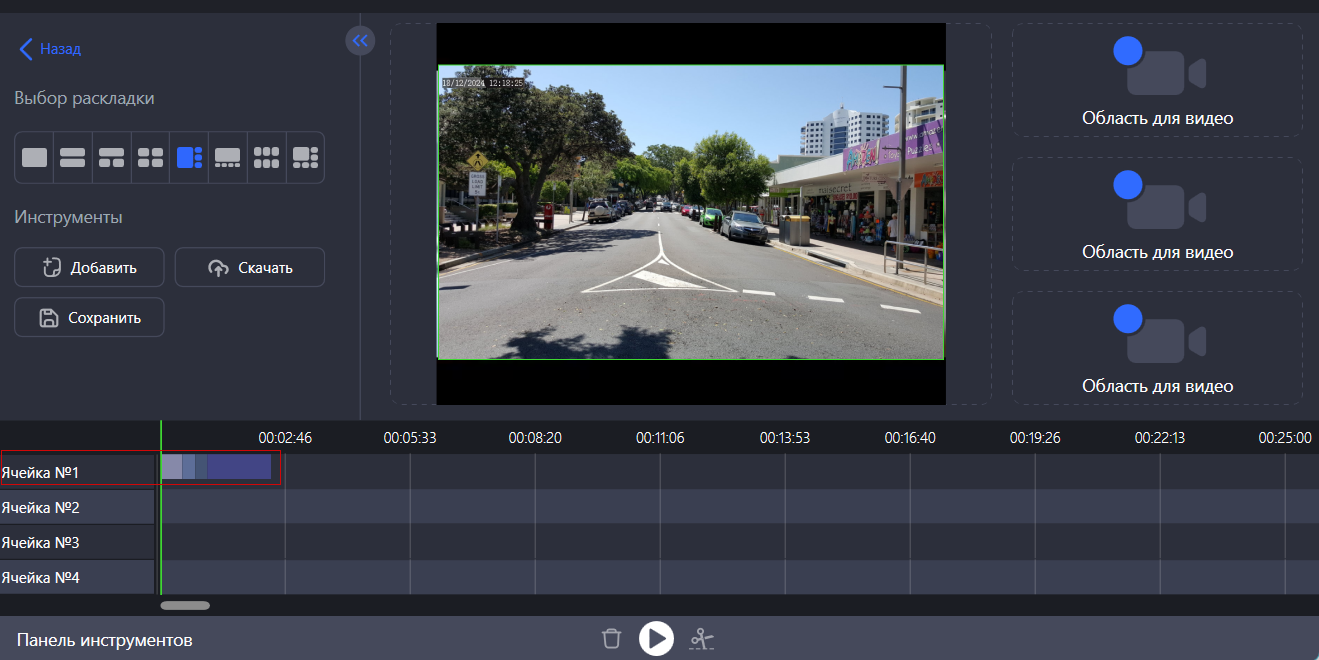Click the horizontal timeline scrollbar
Screen dimensions: 1319x660
[185, 605]
